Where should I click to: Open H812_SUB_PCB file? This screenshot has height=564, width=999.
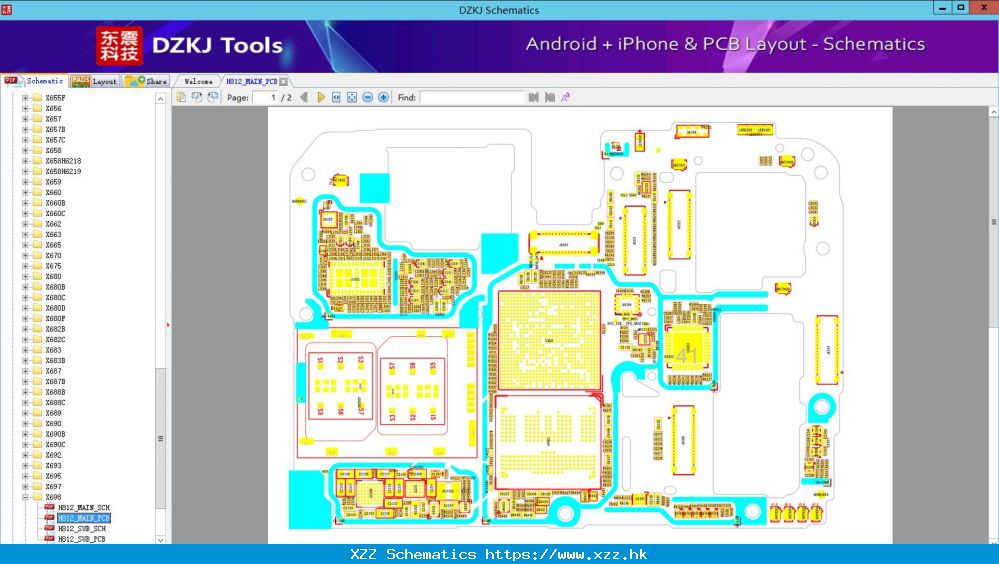coord(82,539)
